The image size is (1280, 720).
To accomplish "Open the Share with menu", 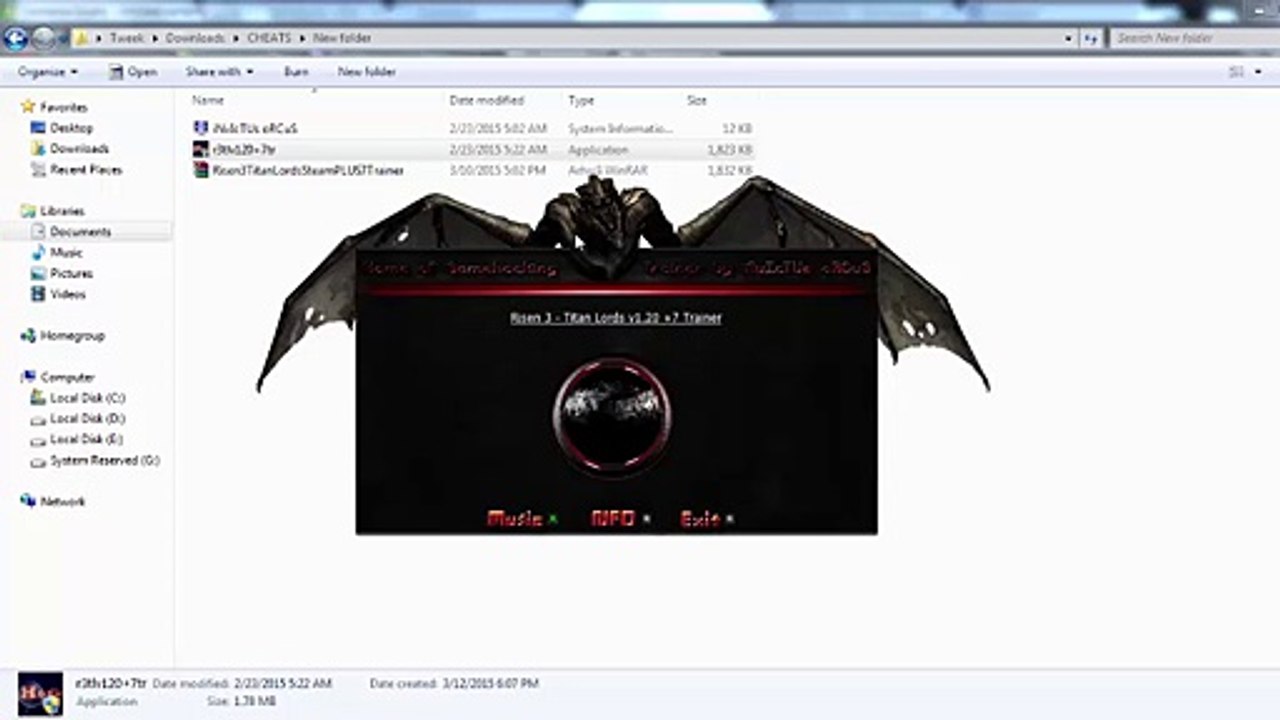I will 219,72.
